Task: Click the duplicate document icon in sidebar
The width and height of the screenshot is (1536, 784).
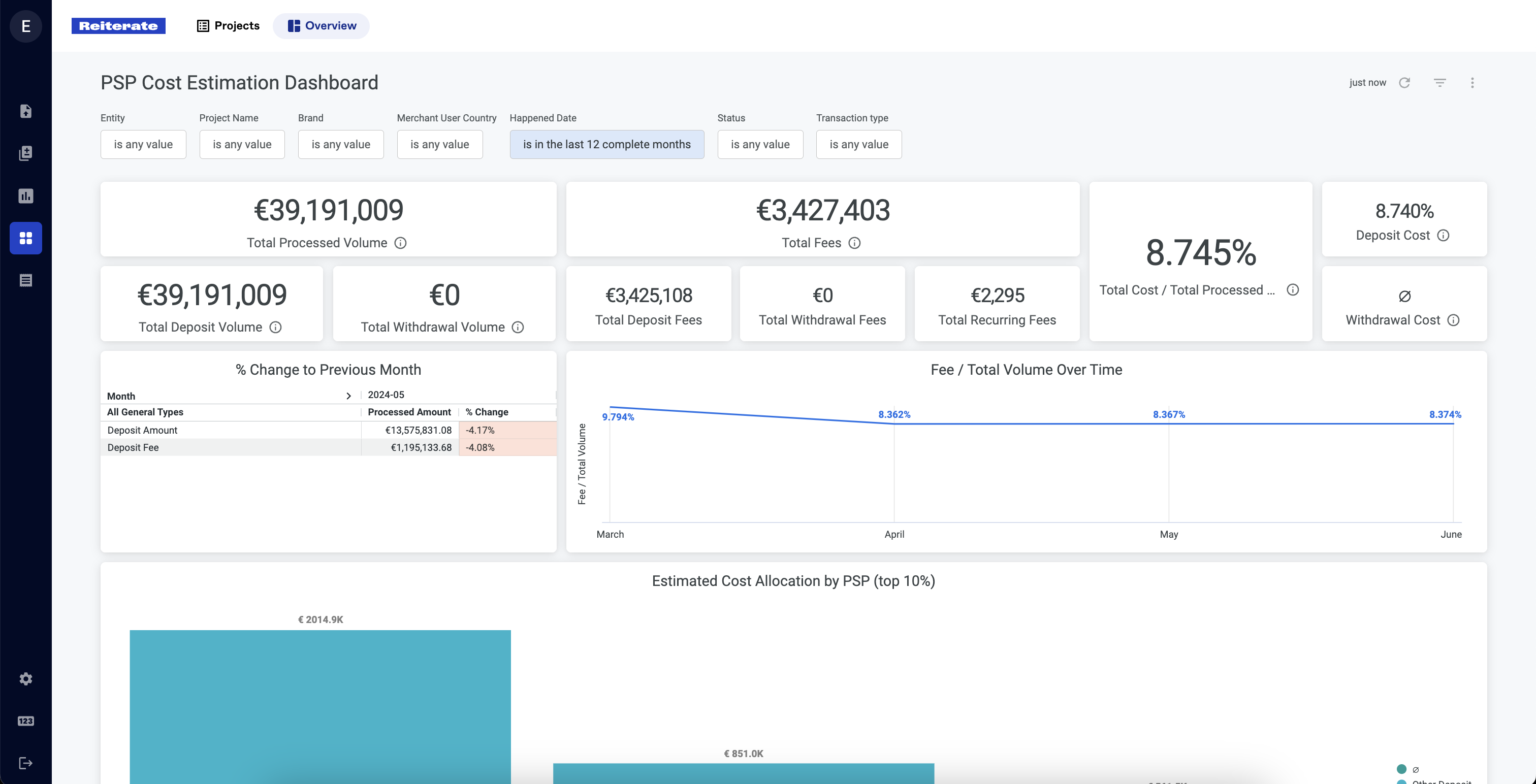Action: point(25,153)
